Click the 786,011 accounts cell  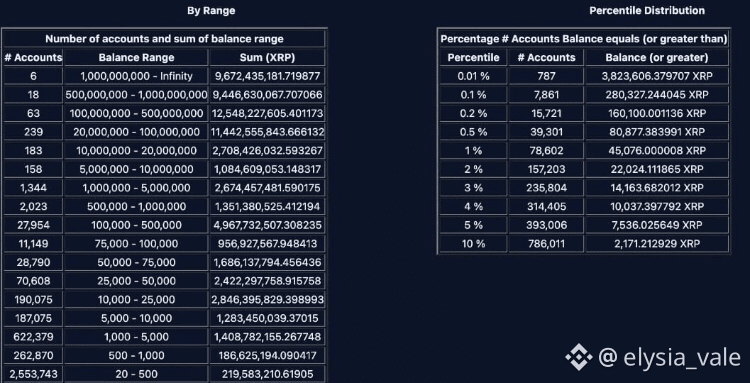(546, 244)
